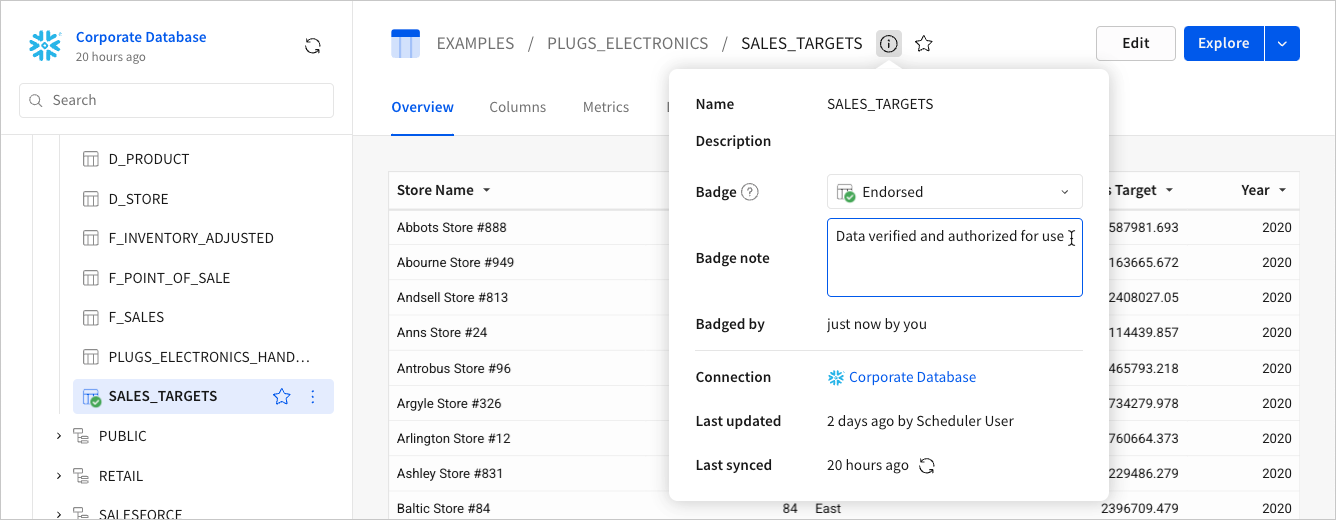The width and height of the screenshot is (1336, 520).
Task: Click PLUGS_ELECTRONICS in the breadcrumb
Action: coord(627,44)
